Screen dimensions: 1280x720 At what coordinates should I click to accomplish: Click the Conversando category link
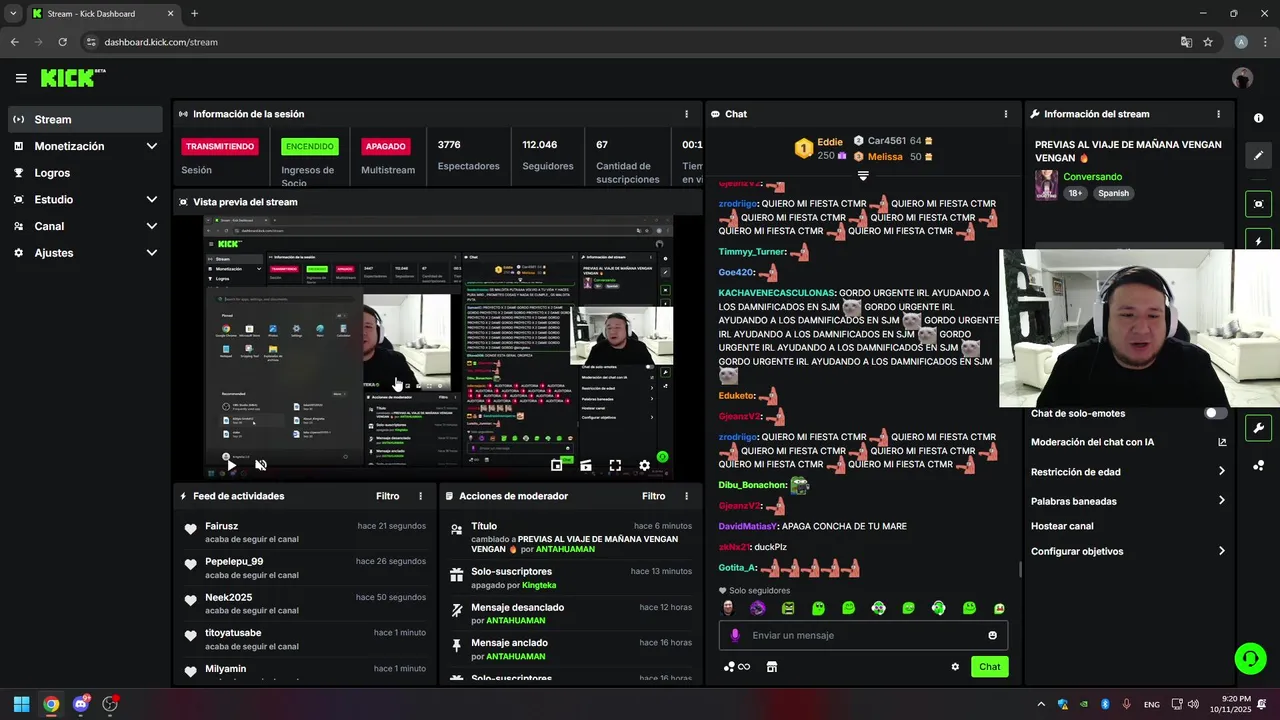click(1092, 177)
